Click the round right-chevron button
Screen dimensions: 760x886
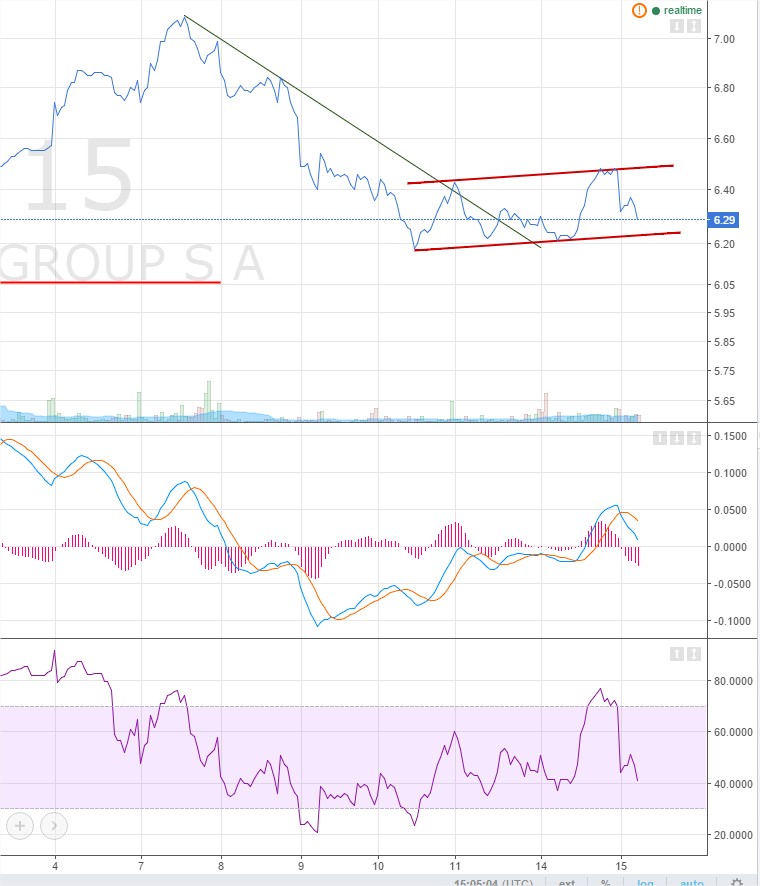(54, 826)
